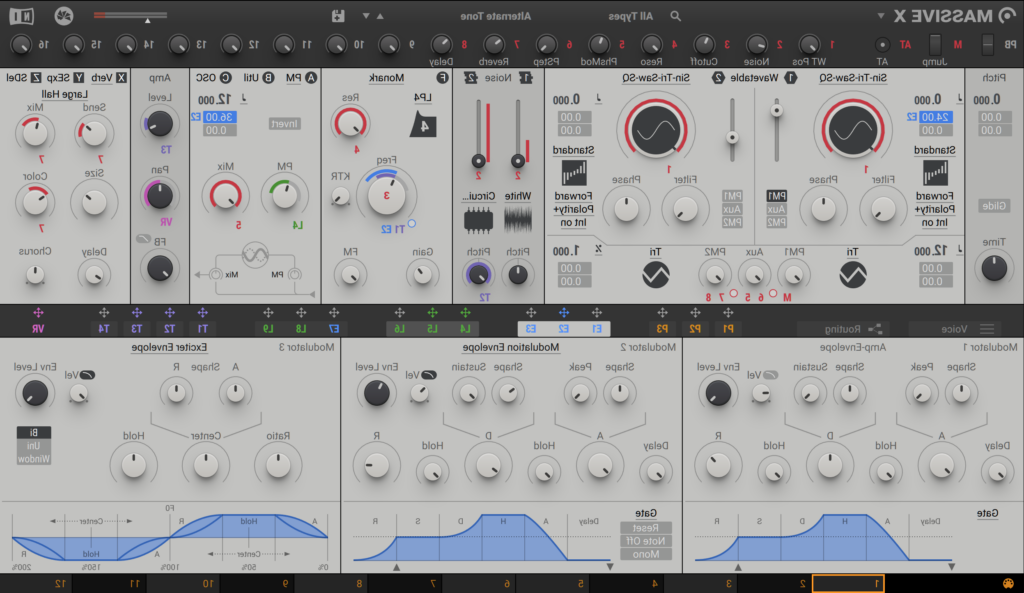This screenshot has width=1024, height=593.
Task: Click the White noise waveform thumbnail
Action: [x=518, y=220]
